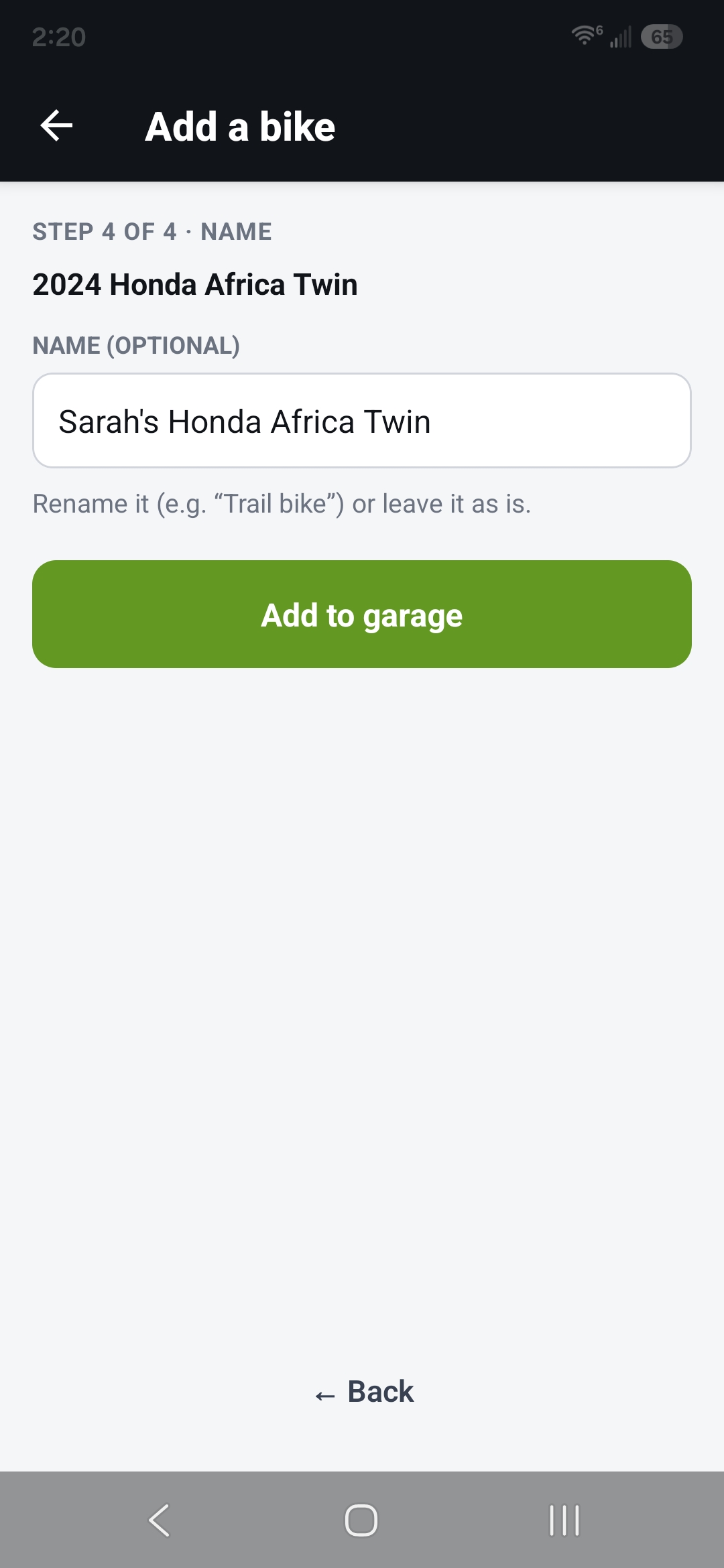This screenshot has height=1568, width=724.
Task: Click the Wi-Fi status icon
Action: click(587, 35)
